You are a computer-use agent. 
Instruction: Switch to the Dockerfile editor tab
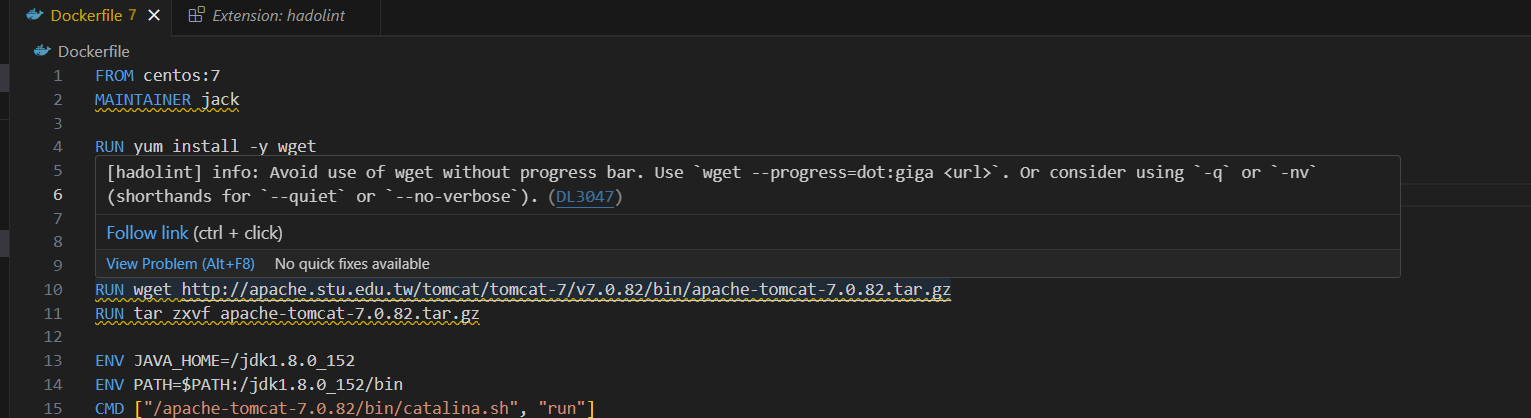[92, 15]
